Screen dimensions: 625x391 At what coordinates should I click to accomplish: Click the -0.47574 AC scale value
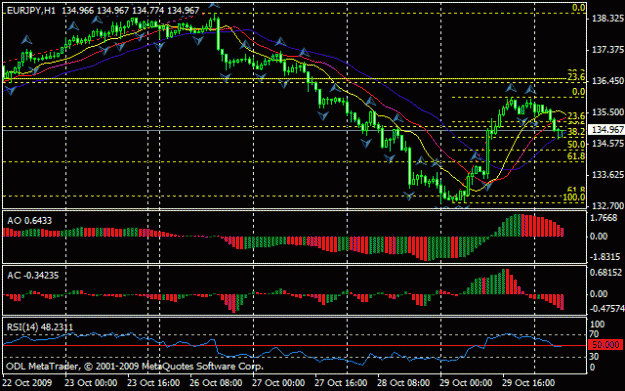pos(606,309)
